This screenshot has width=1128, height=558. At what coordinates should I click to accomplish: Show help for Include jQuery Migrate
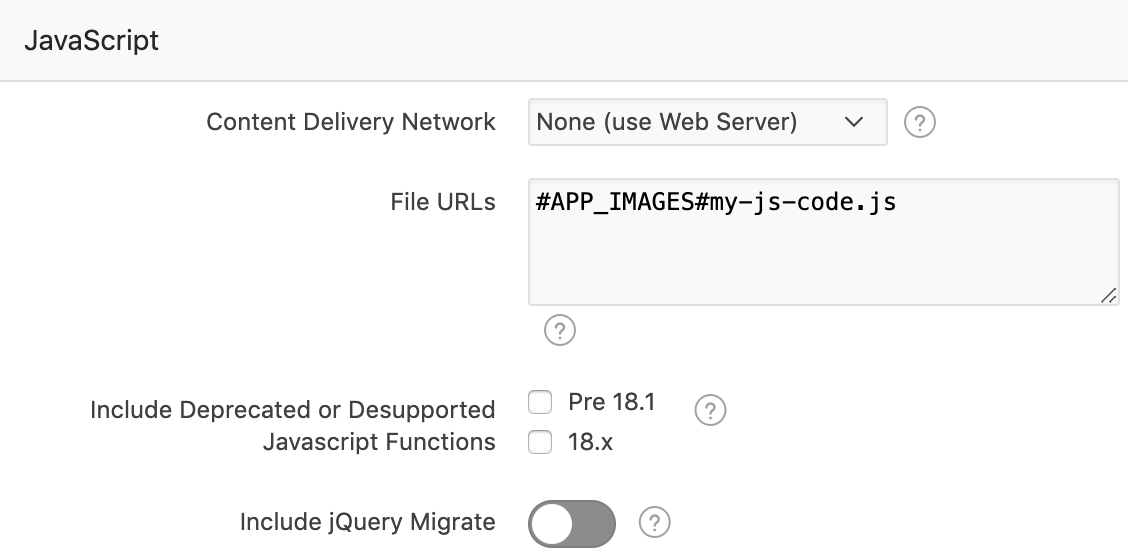[654, 522]
